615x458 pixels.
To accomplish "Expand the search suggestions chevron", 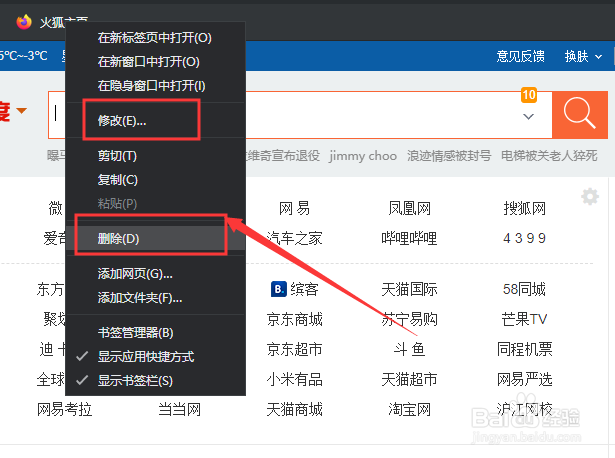I will click(x=528, y=116).
